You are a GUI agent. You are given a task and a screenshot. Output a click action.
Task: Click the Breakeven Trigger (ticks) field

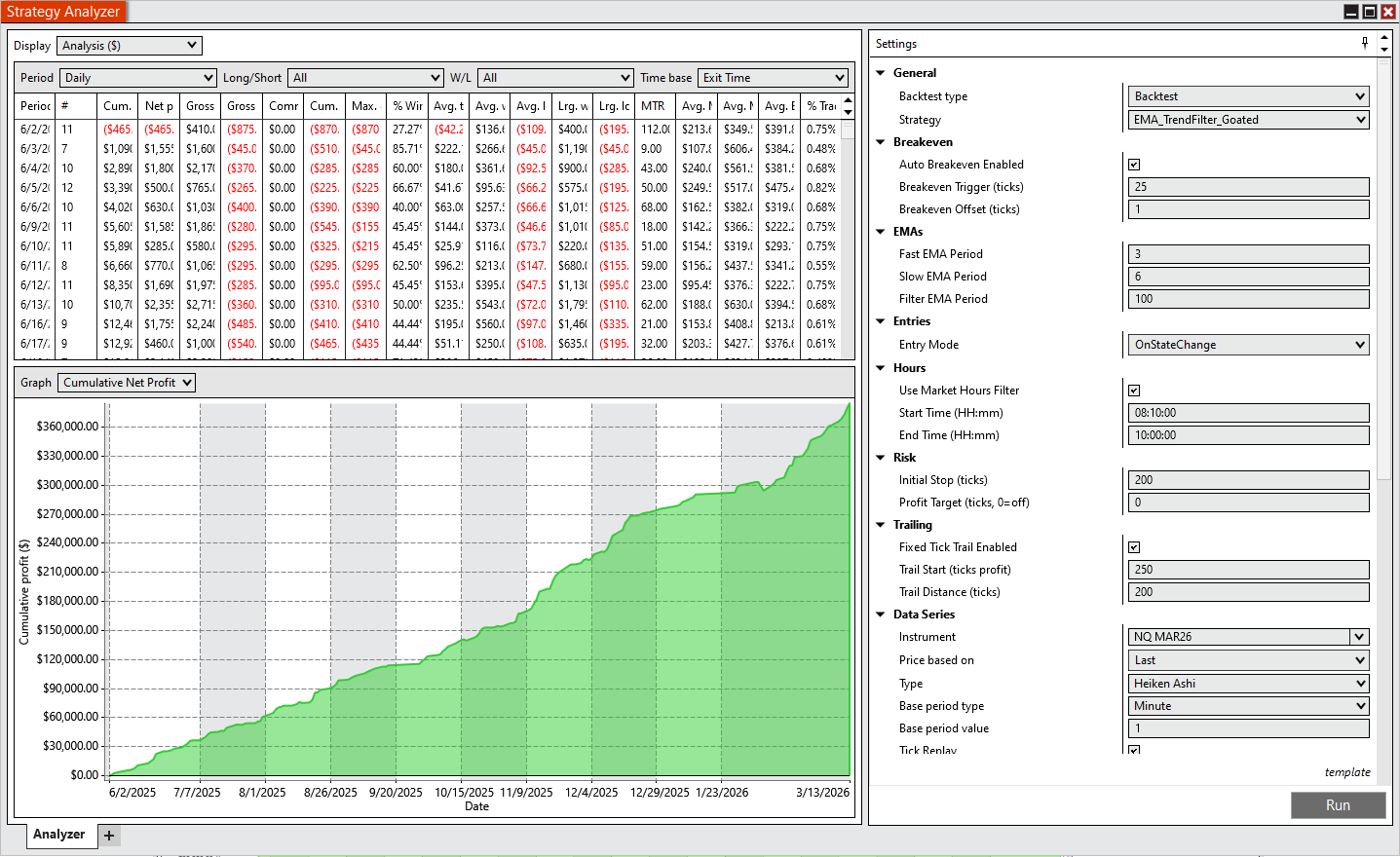pyautogui.click(x=1248, y=187)
